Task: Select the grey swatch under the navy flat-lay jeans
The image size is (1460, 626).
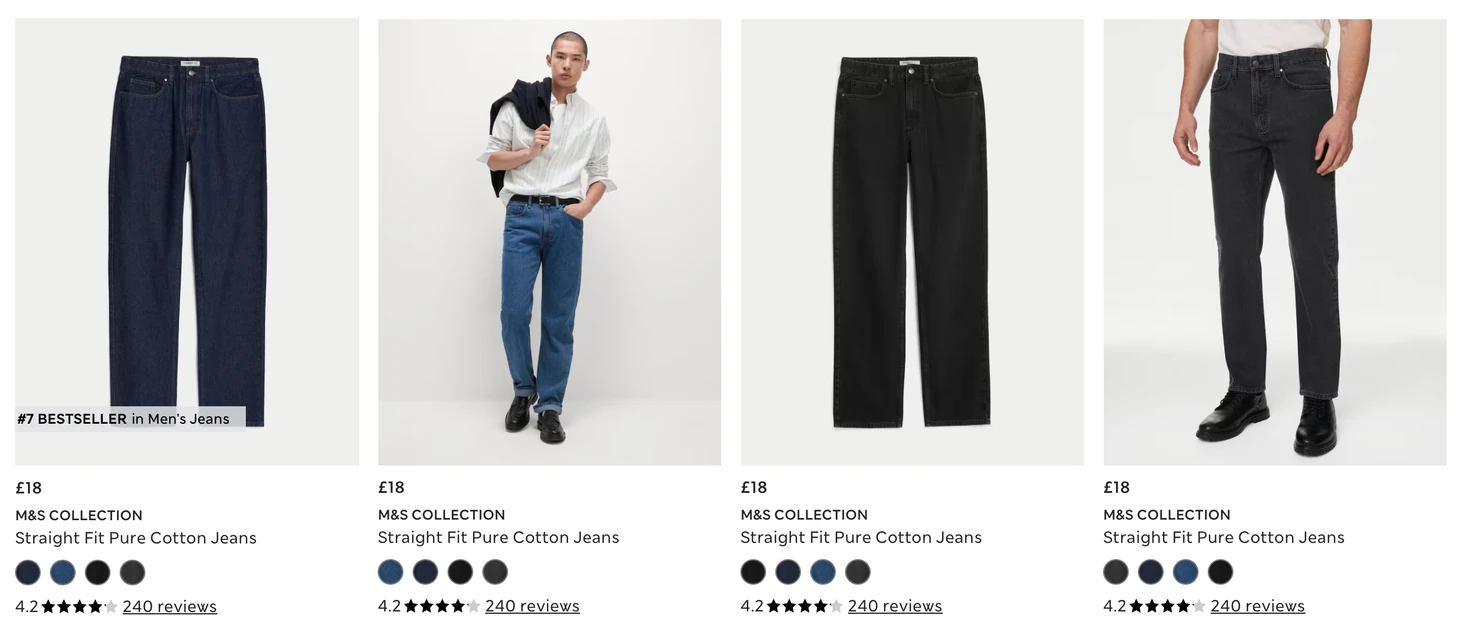Action: (x=132, y=572)
